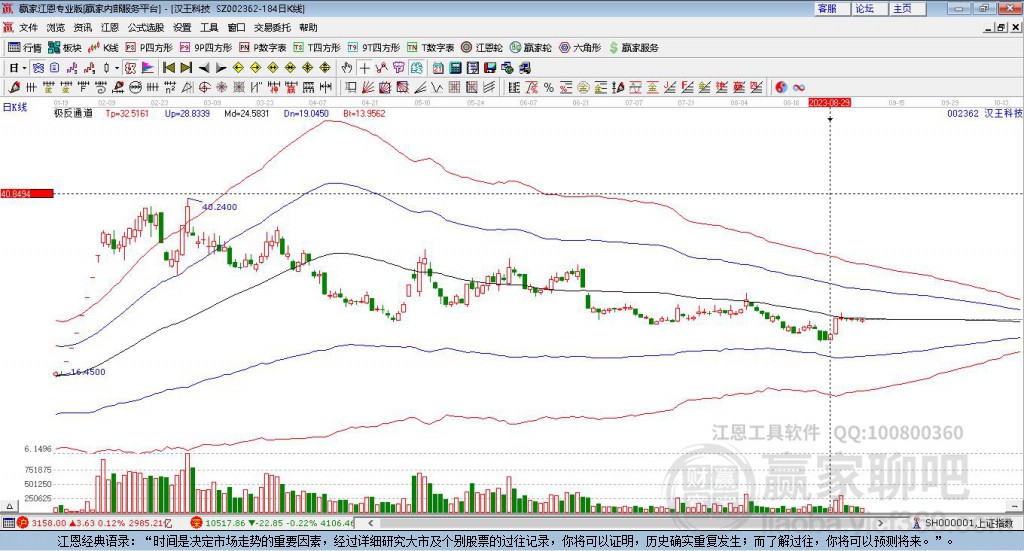Open the T四方形 tool
The width and height of the screenshot is (1024, 551).
pos(317,48)
